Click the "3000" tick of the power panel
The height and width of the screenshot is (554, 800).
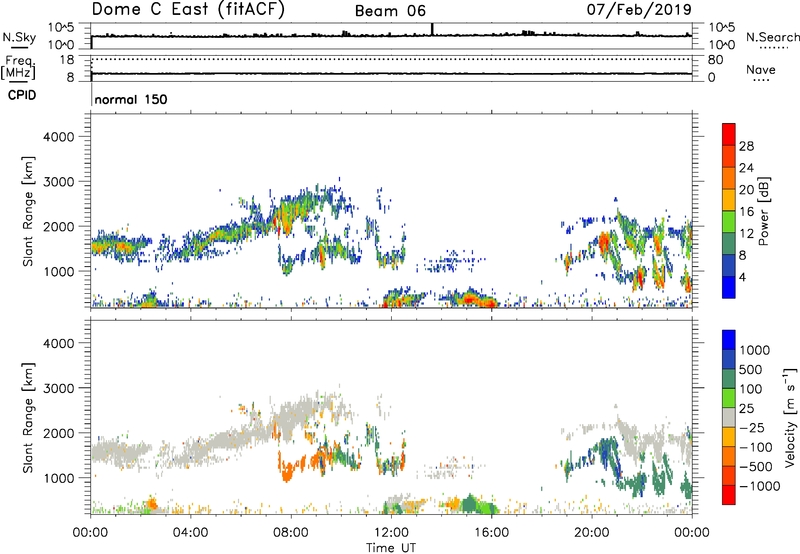pyautogui.click(x=59, y=182)
